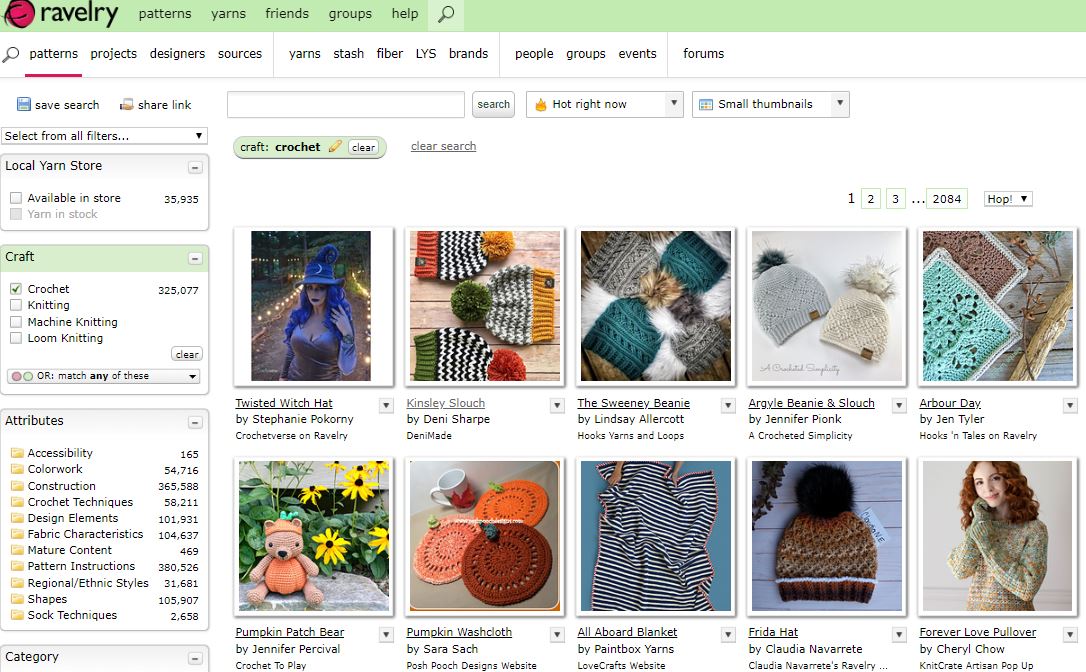Open the magnifier search icon in top bar

click(x=446, y=14)
